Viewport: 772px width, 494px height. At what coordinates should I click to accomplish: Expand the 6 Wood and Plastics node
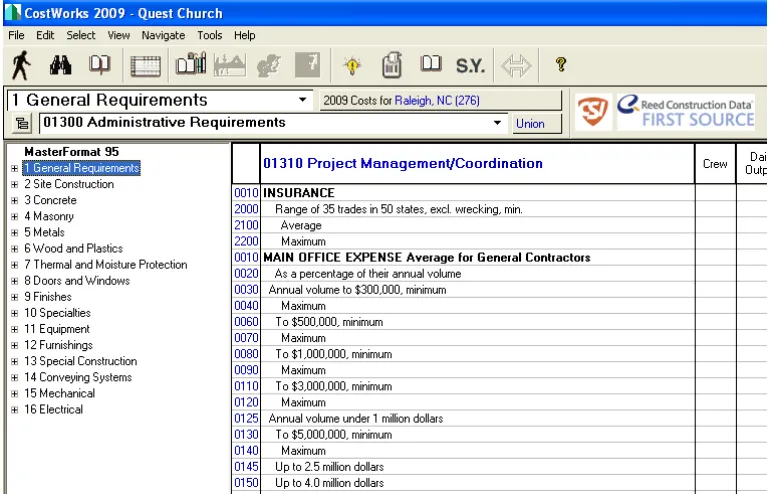click(15, 249)
